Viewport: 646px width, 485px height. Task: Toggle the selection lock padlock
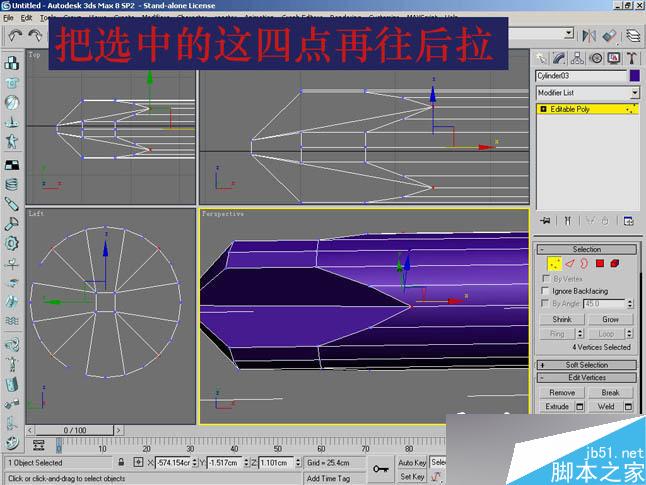(121, 462)
